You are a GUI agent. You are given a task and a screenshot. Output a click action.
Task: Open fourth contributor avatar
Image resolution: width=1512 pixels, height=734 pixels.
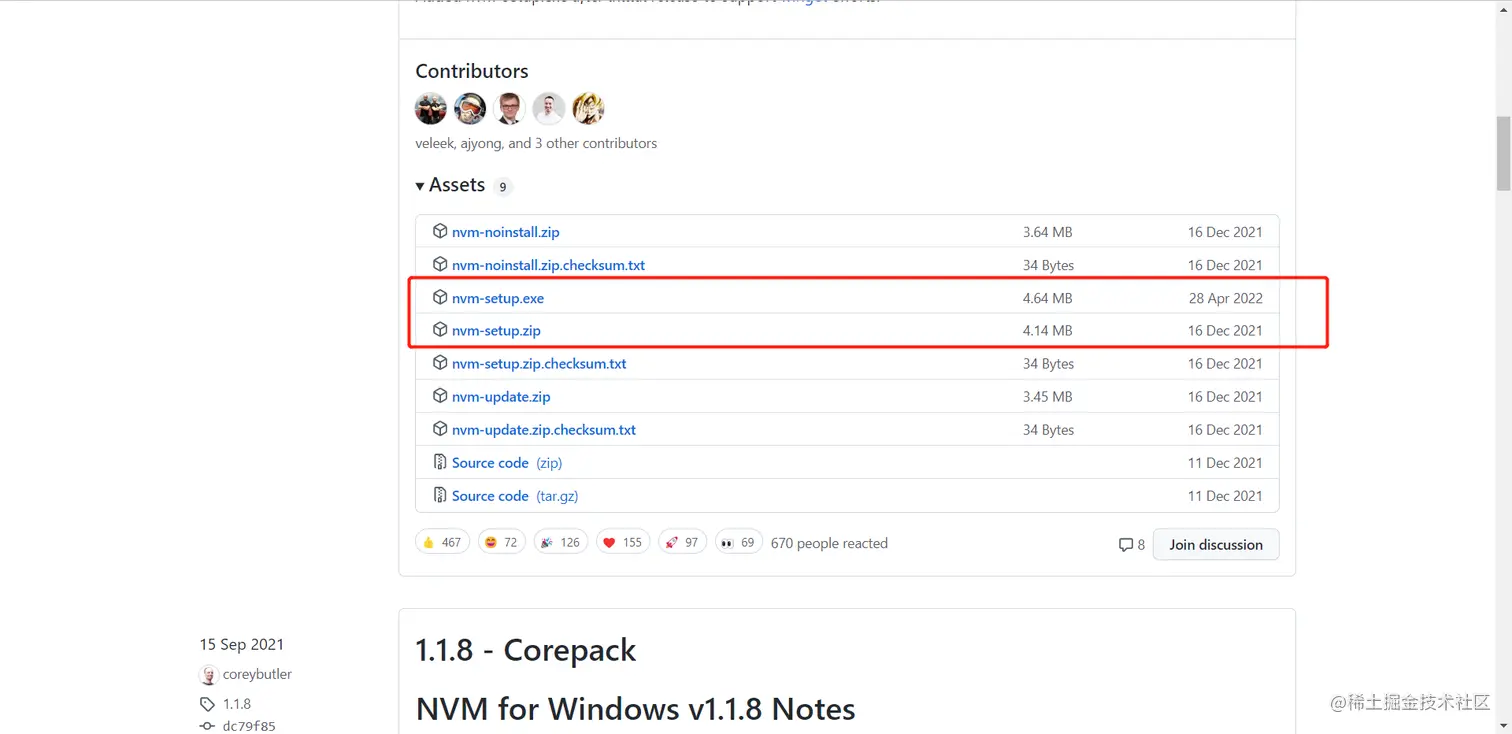click(x=549, y=108)
